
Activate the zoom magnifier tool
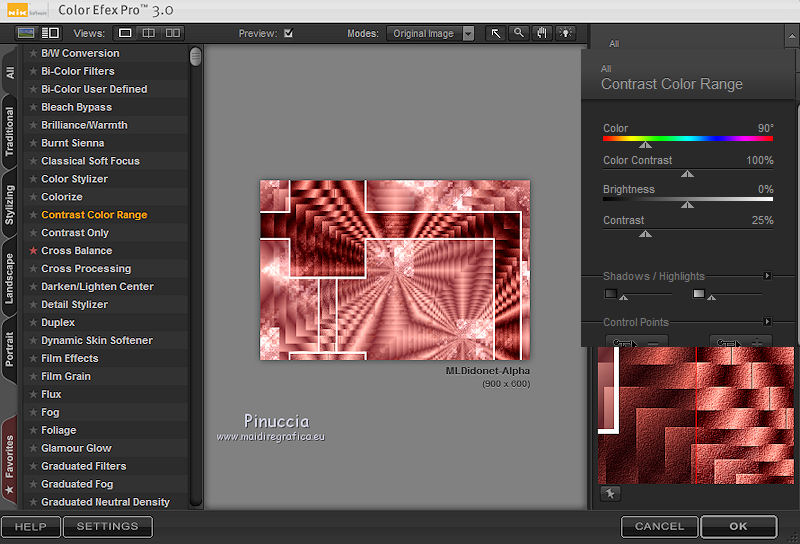point(518,33)
